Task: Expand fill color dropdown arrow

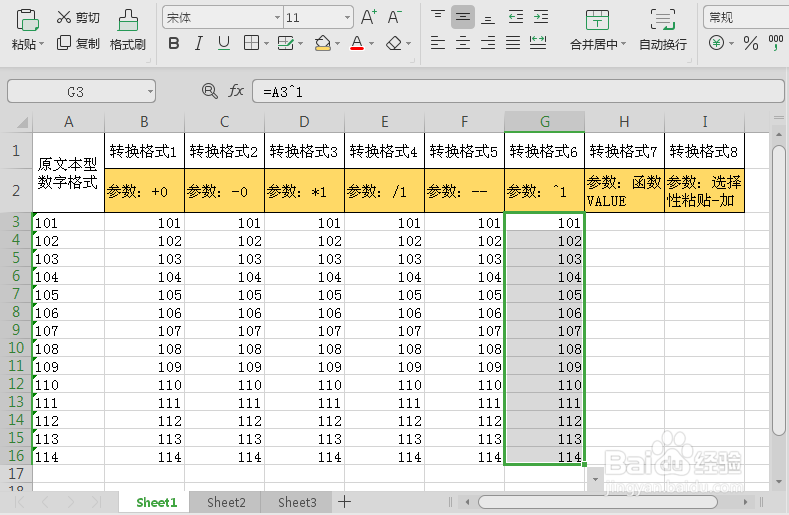Action: tap(337, 44)
